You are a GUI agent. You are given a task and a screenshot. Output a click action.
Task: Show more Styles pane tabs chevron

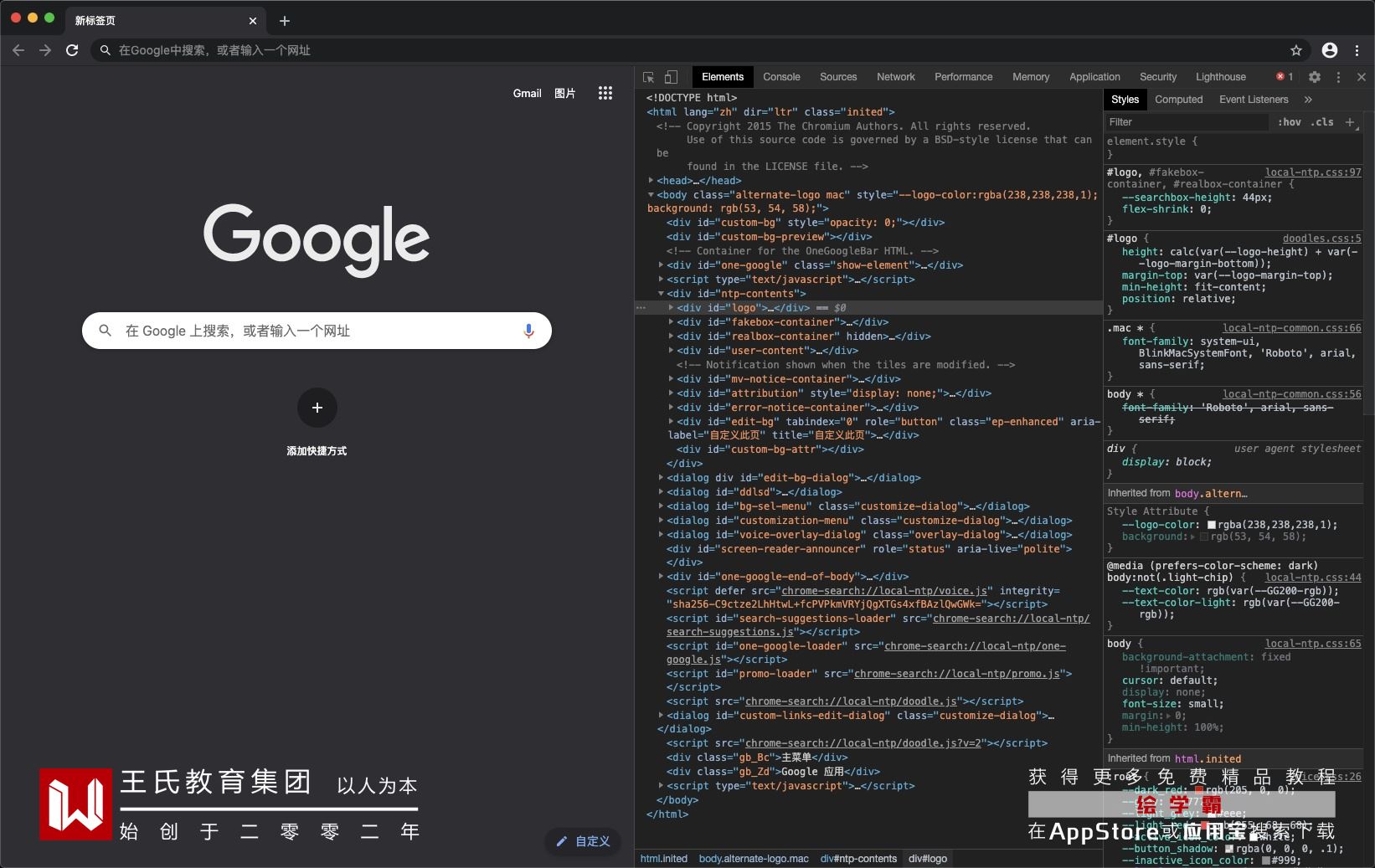[1308, 100]
